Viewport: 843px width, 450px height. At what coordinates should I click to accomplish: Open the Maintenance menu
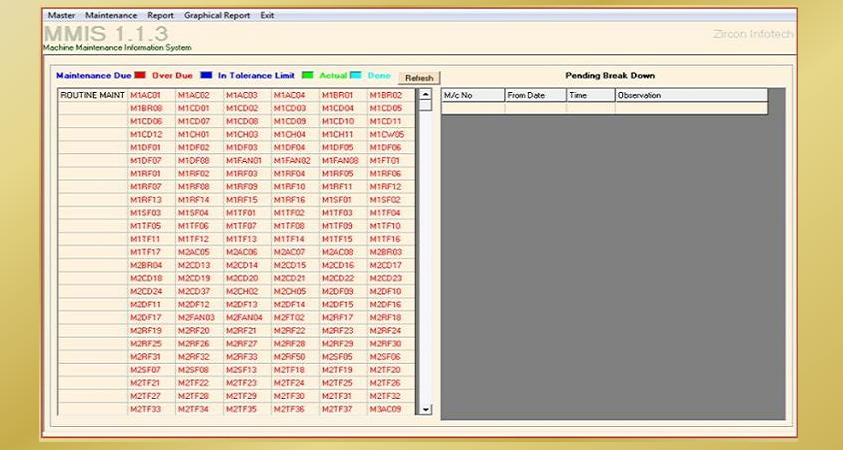tap(111, 16)
